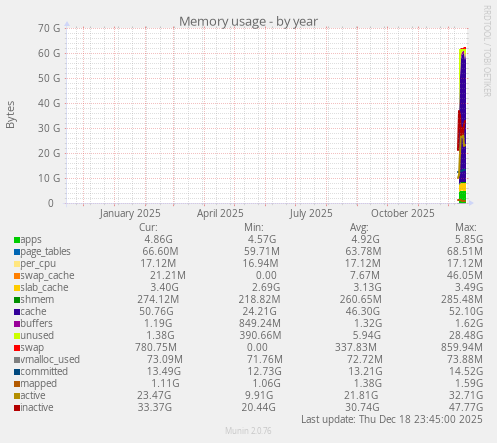
Task: Click the 'vmalloc_used' legend label
Action: (50, 360)
